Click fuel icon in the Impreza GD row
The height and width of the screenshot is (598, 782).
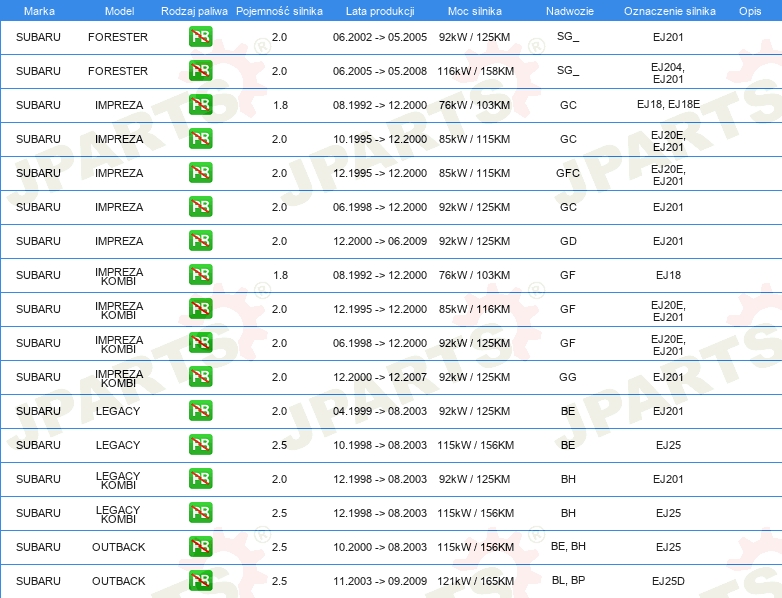pos(200,240)
